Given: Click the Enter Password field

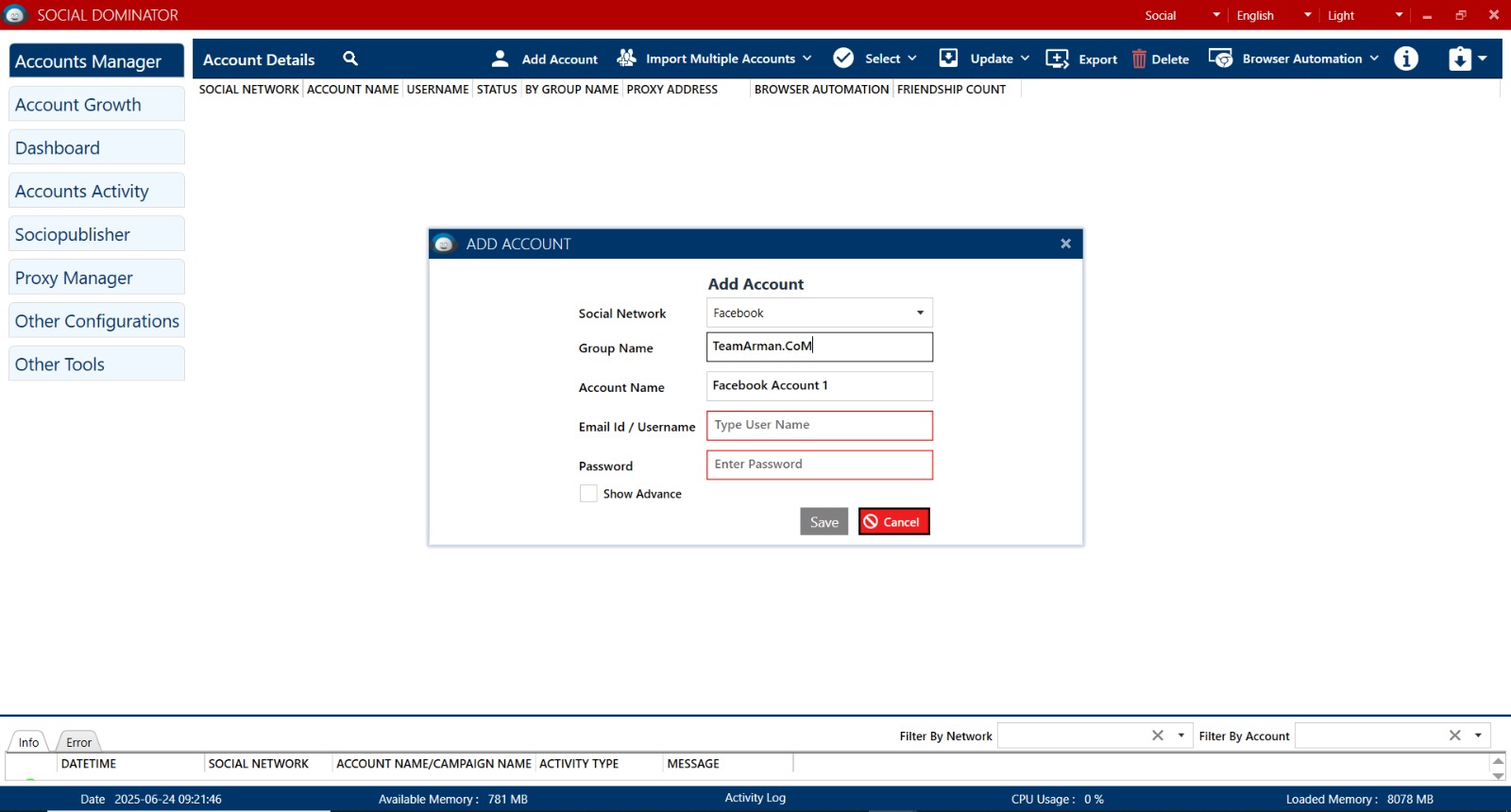Looking at the screenshot, I should [x=820, y=465].
